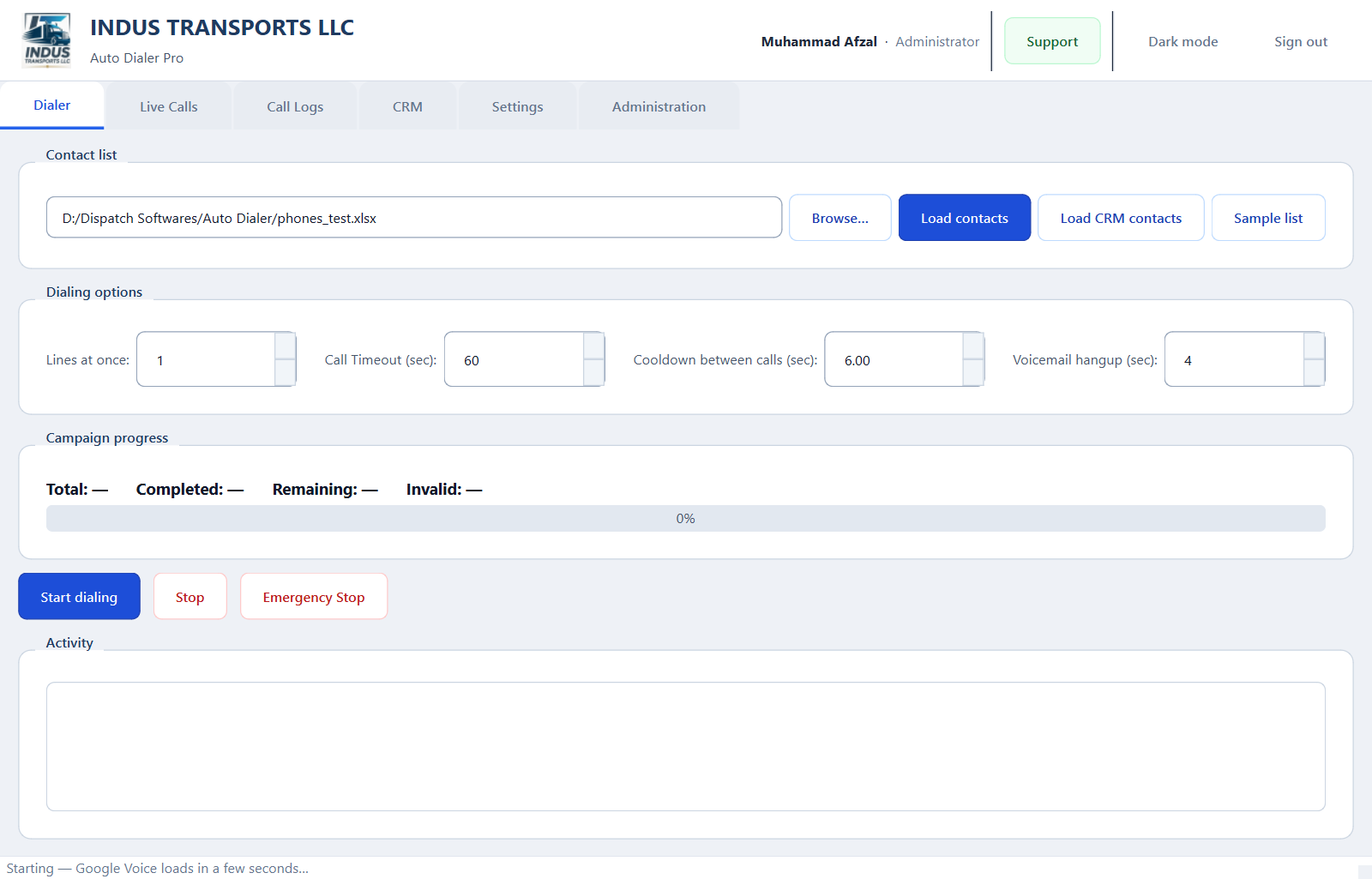Click the 'Administrator' role label
This screenshot has width=1372, height=879.
tap(937, 41)
